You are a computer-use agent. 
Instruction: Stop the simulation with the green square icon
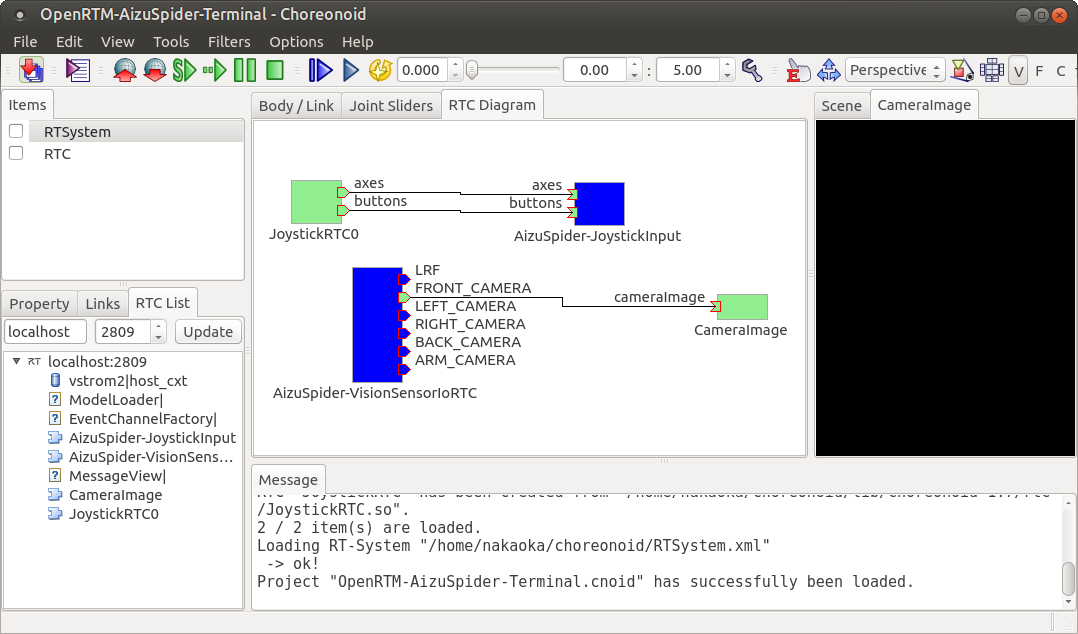coord(273,70)
